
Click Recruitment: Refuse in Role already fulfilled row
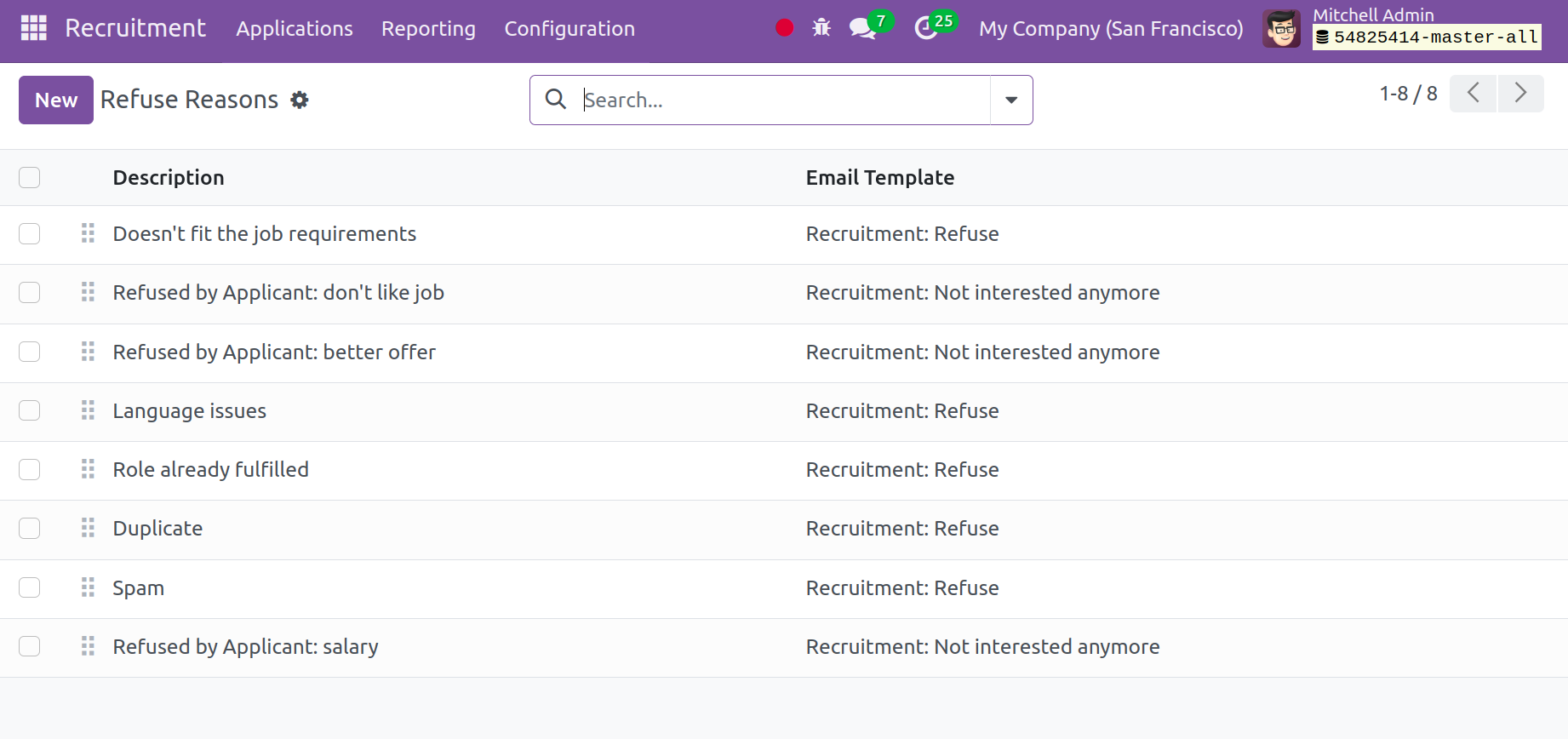(902, 469)
